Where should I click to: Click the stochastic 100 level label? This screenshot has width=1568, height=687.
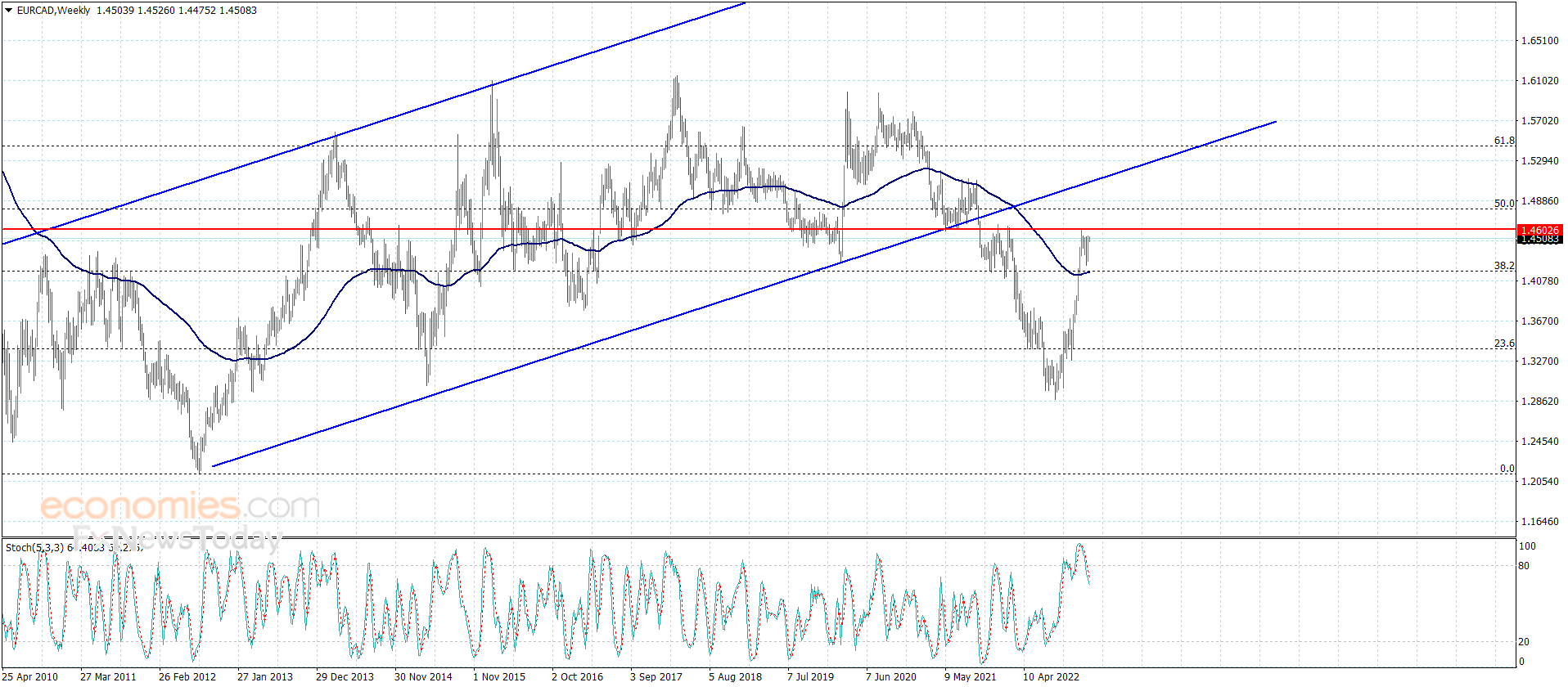coord(1527,546)
